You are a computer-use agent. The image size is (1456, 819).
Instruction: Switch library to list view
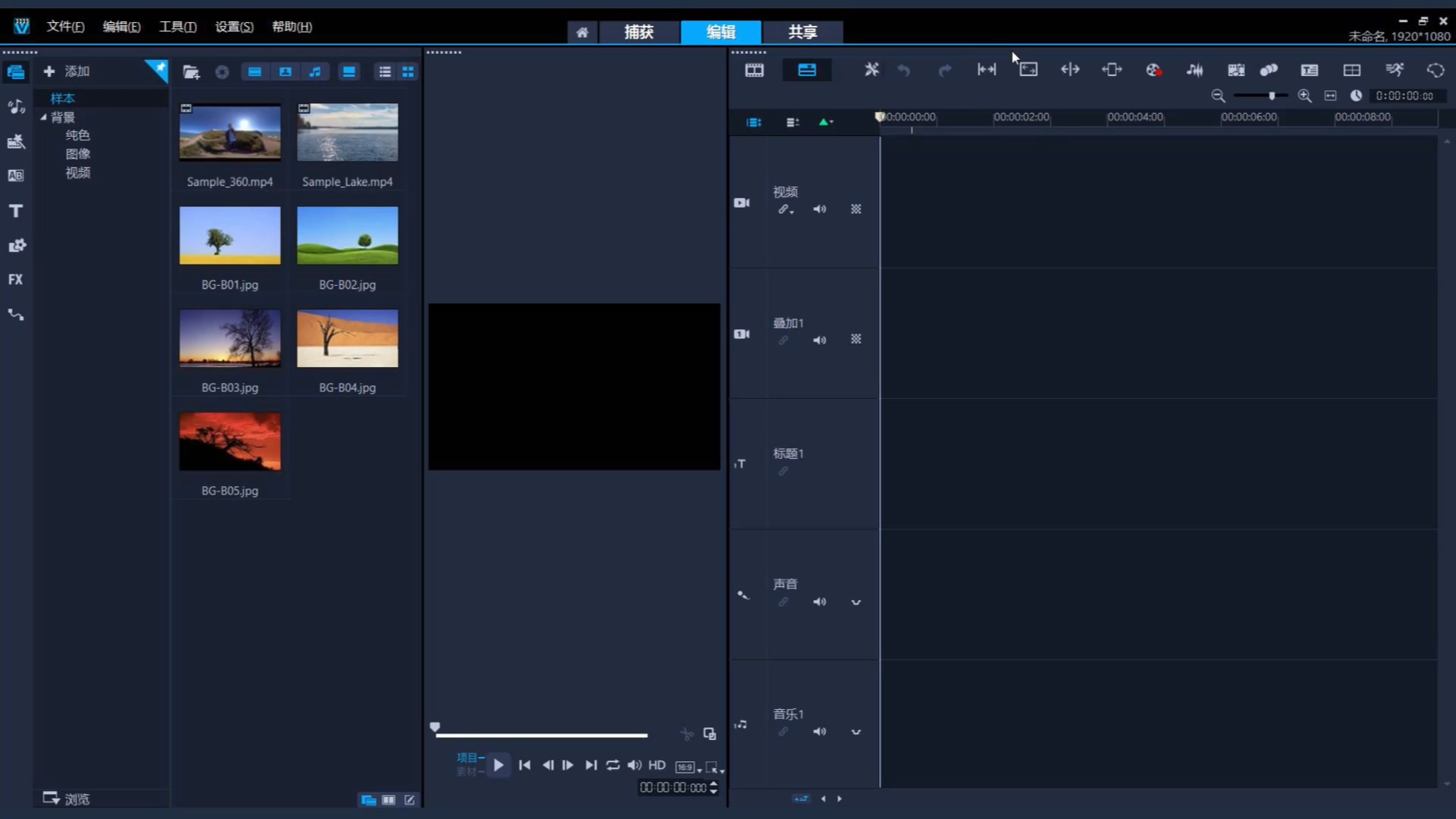pyautogui.click(x=385, y=72)
